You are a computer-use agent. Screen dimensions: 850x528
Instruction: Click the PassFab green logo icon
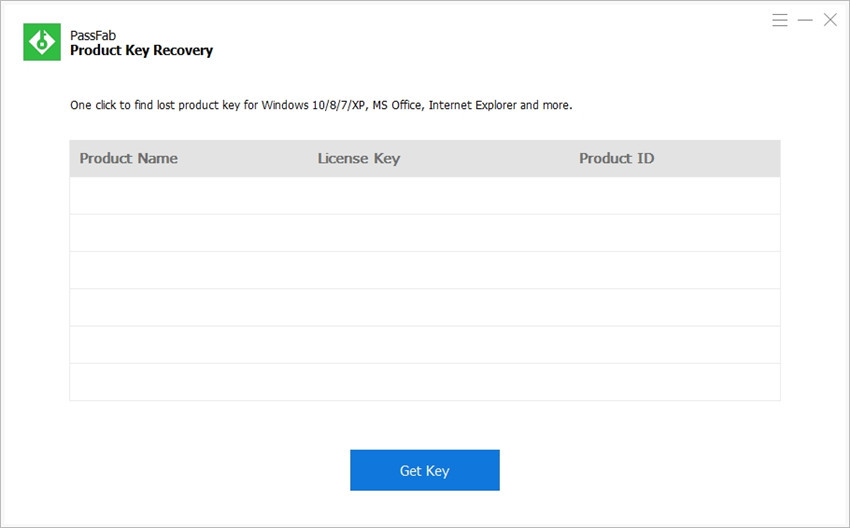42,42
